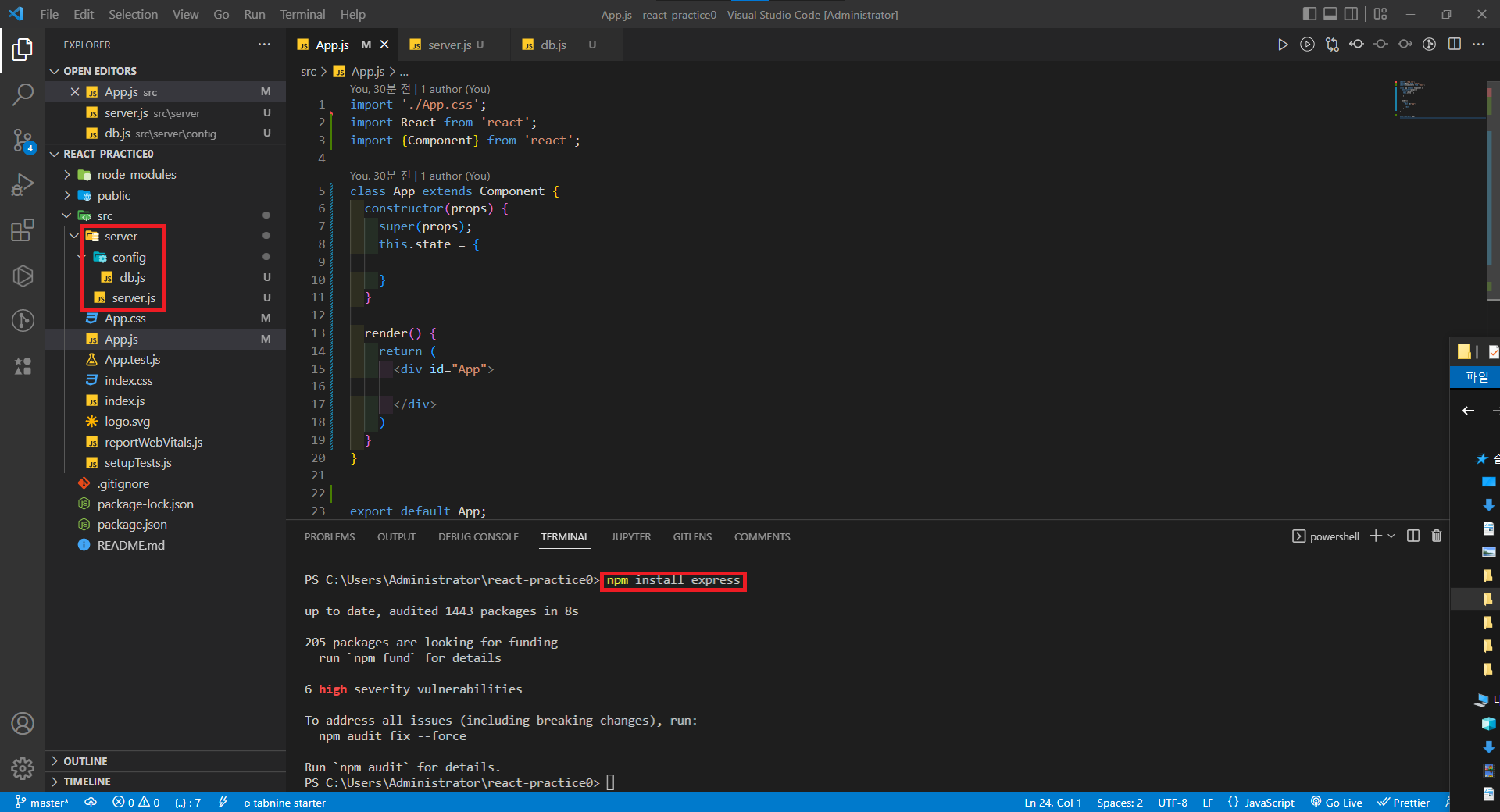Image resolution: width=1500 pixels, height=812 pixels.
Task: Open the Run and Debug view
Action: 23,185
